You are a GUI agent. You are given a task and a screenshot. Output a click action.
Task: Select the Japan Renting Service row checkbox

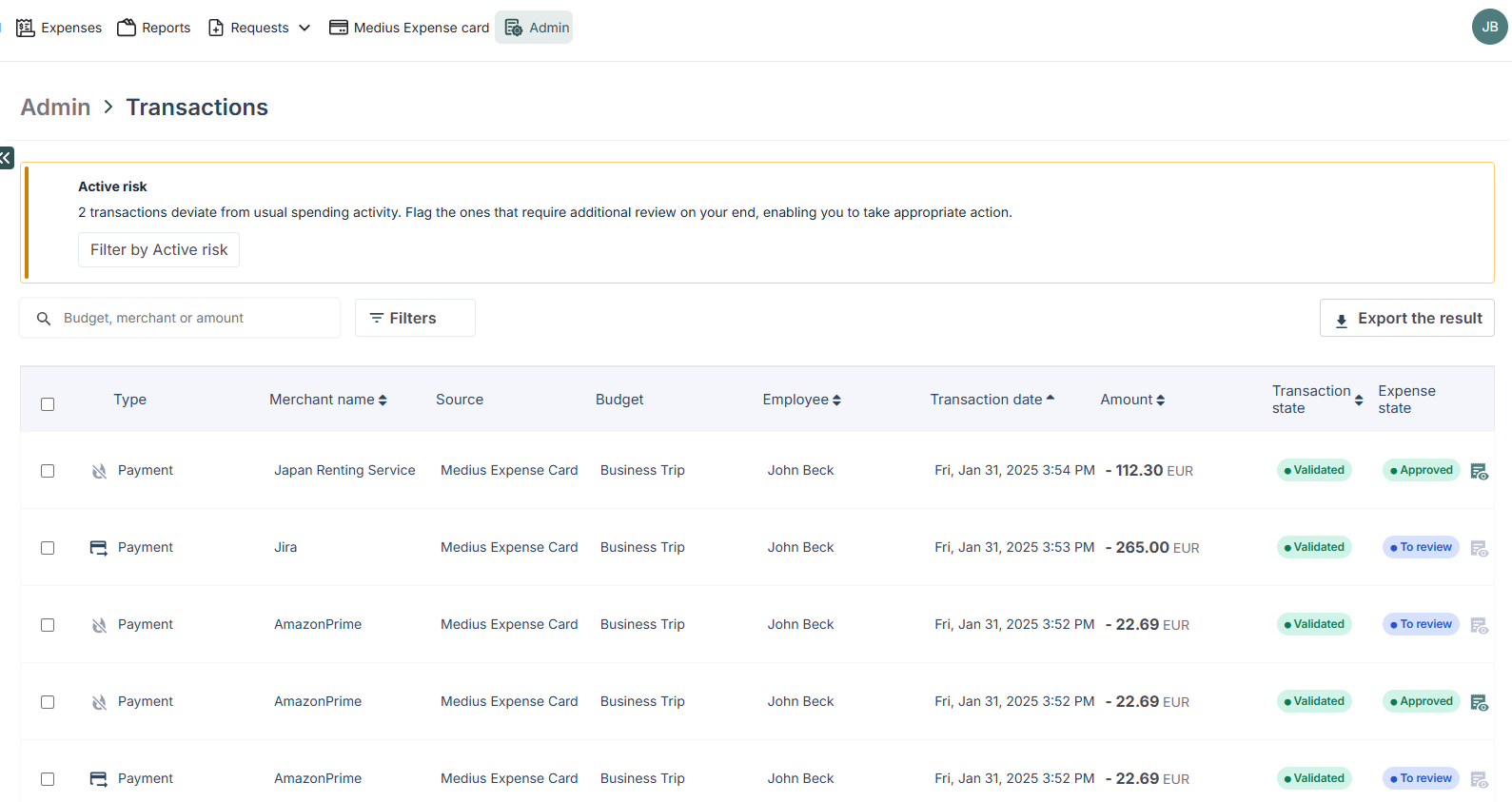pos(48,471)
